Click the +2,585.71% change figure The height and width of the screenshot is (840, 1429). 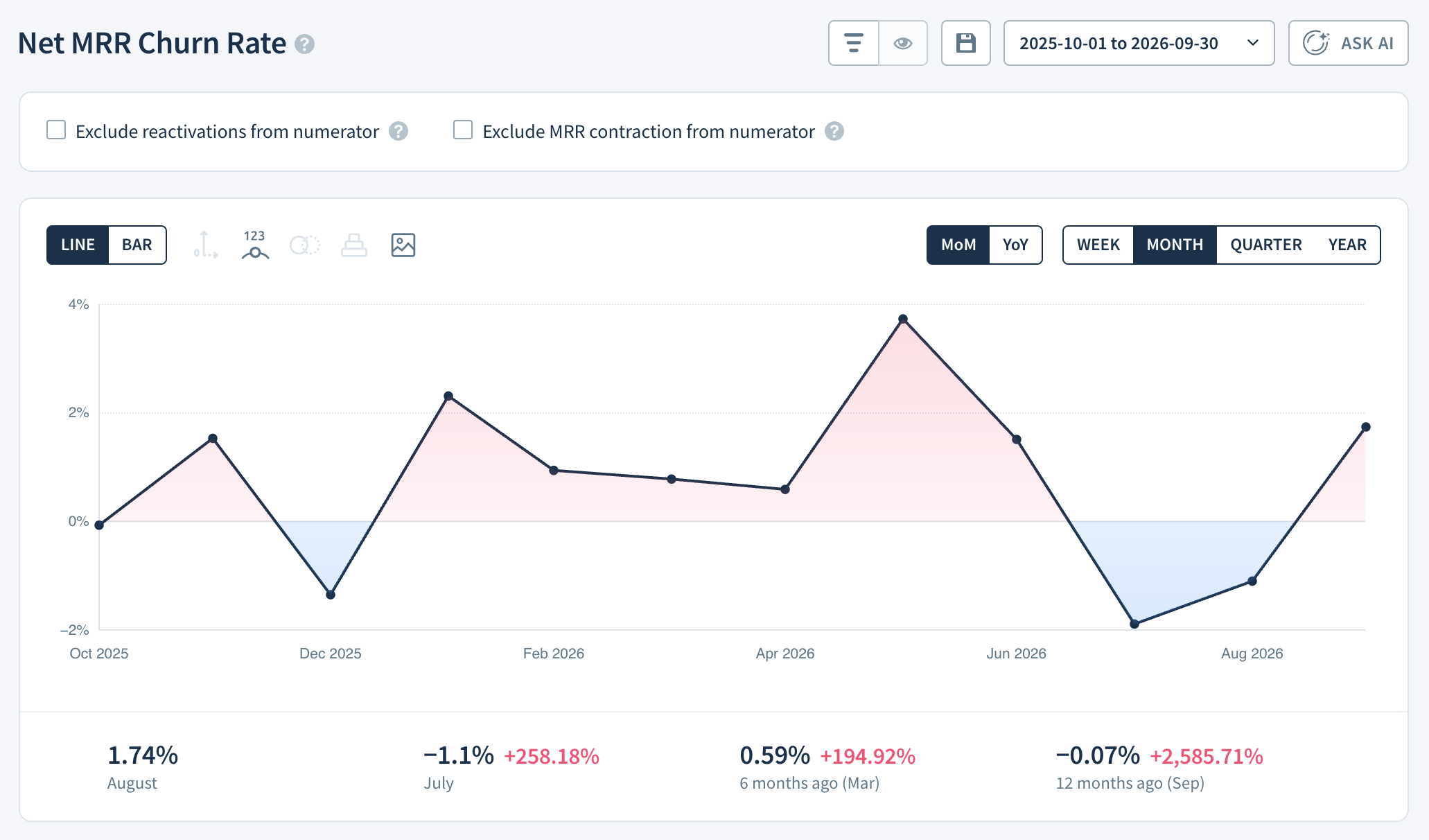1207,756
